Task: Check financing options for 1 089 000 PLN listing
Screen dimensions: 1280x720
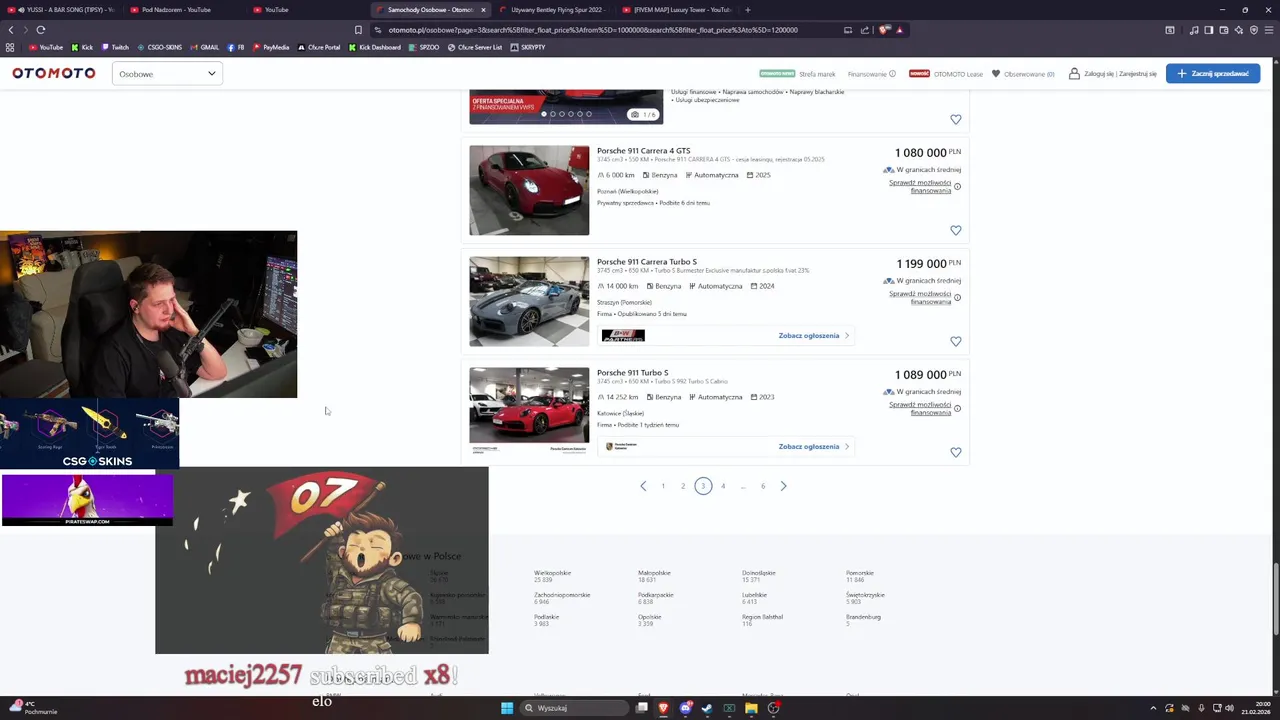Action: [x=920, y=409]
